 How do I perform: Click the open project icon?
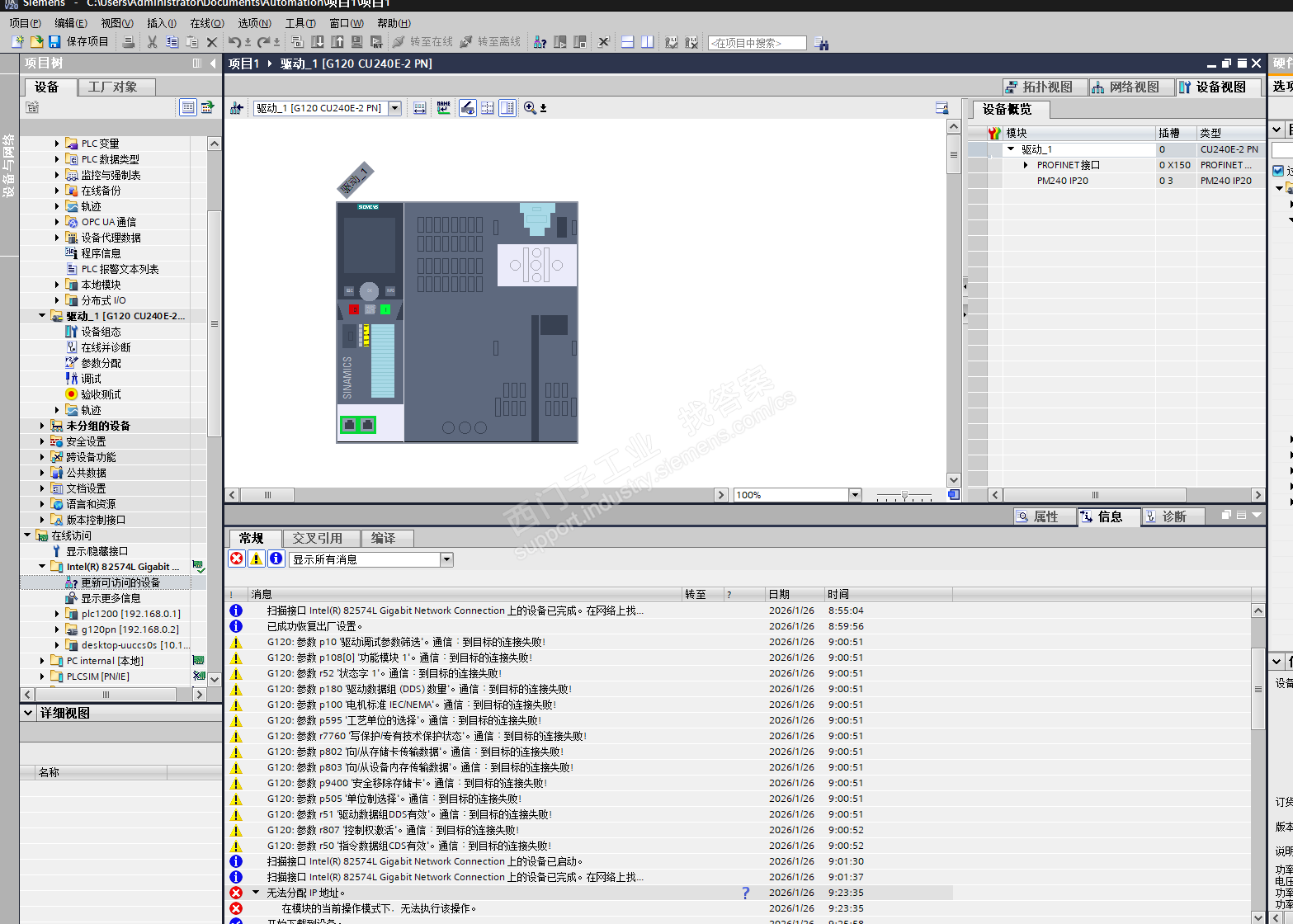tap(36, 42)
